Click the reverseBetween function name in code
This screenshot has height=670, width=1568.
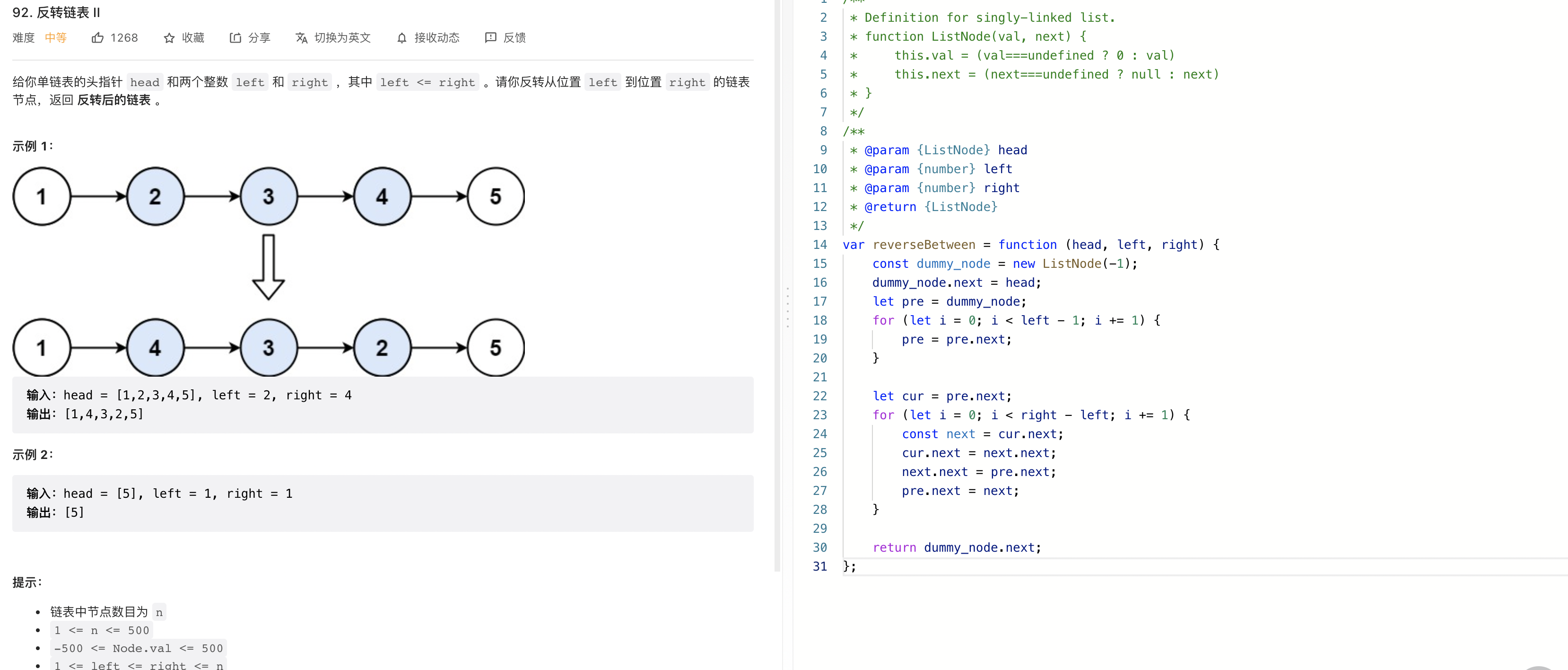[924, 245]
